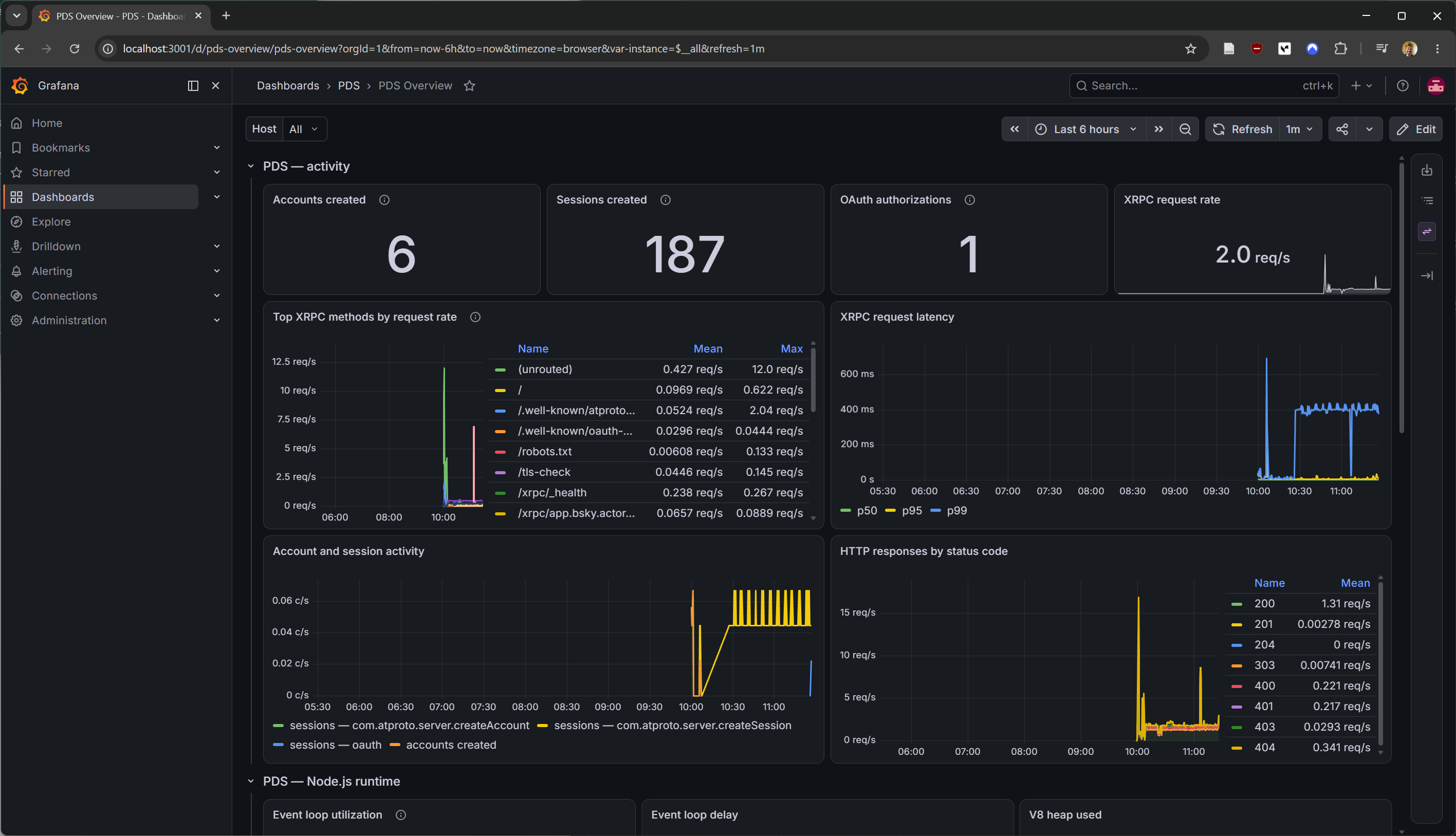The height and width of the screenshot is (836, 1456).
Task: Open refresh interval 1m dropdown
Action: point(1300,129)
